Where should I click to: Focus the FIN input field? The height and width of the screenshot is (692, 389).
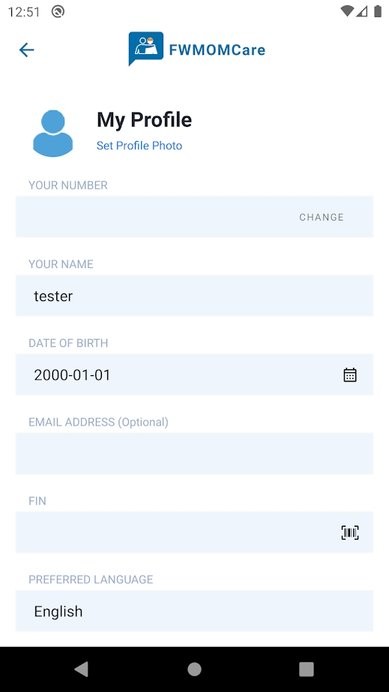coord(194,532)
